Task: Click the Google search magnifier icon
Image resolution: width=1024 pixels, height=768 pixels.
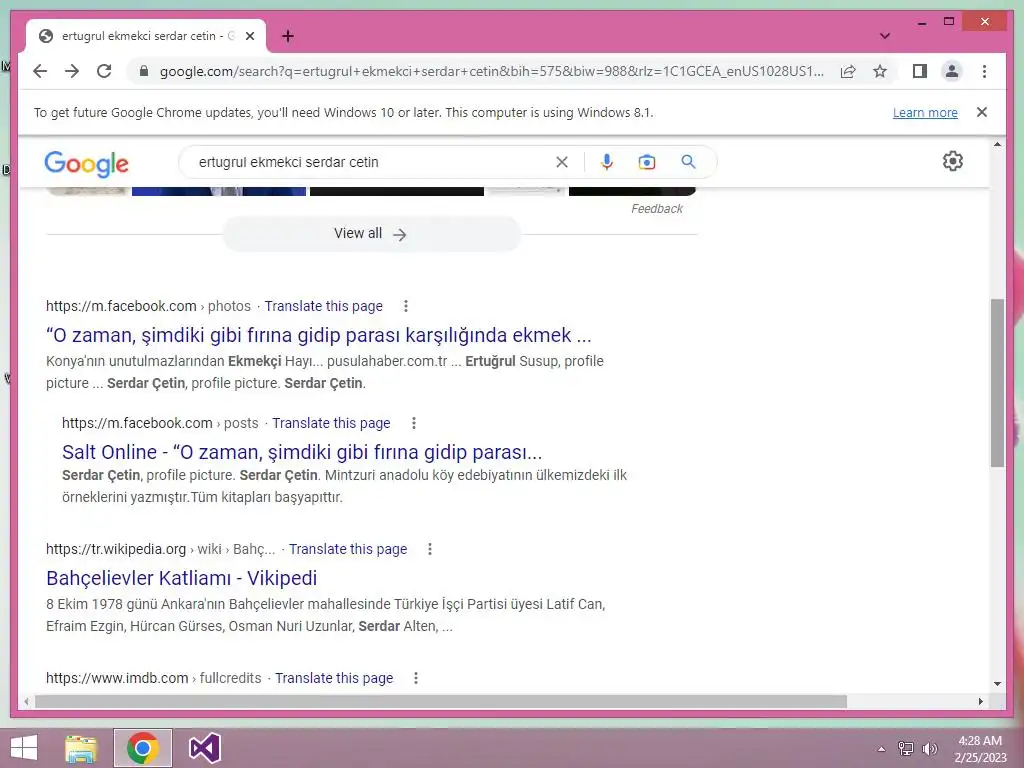Action: (688, 162)
